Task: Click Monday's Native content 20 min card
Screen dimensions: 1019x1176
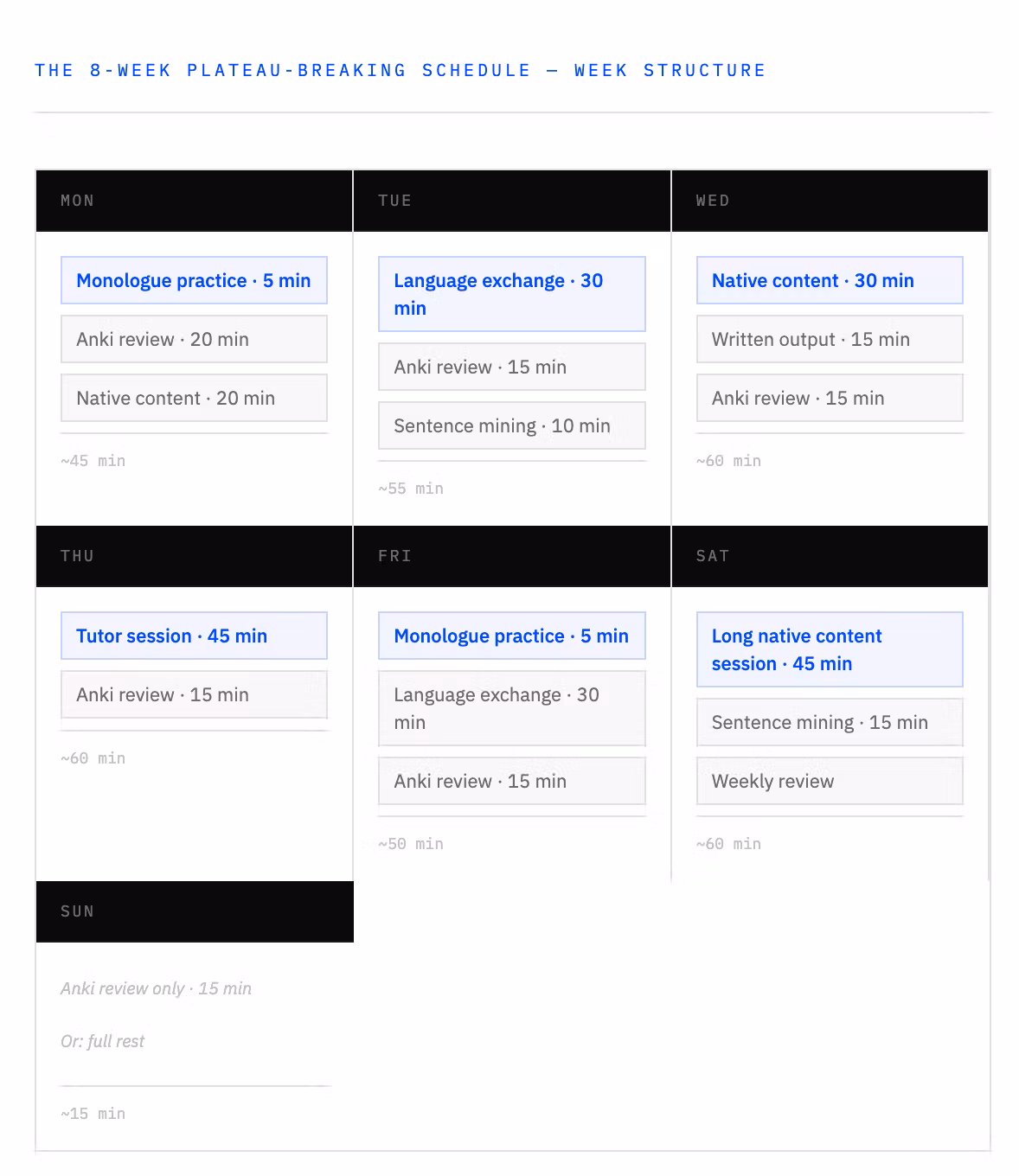Action: (194, 398)
